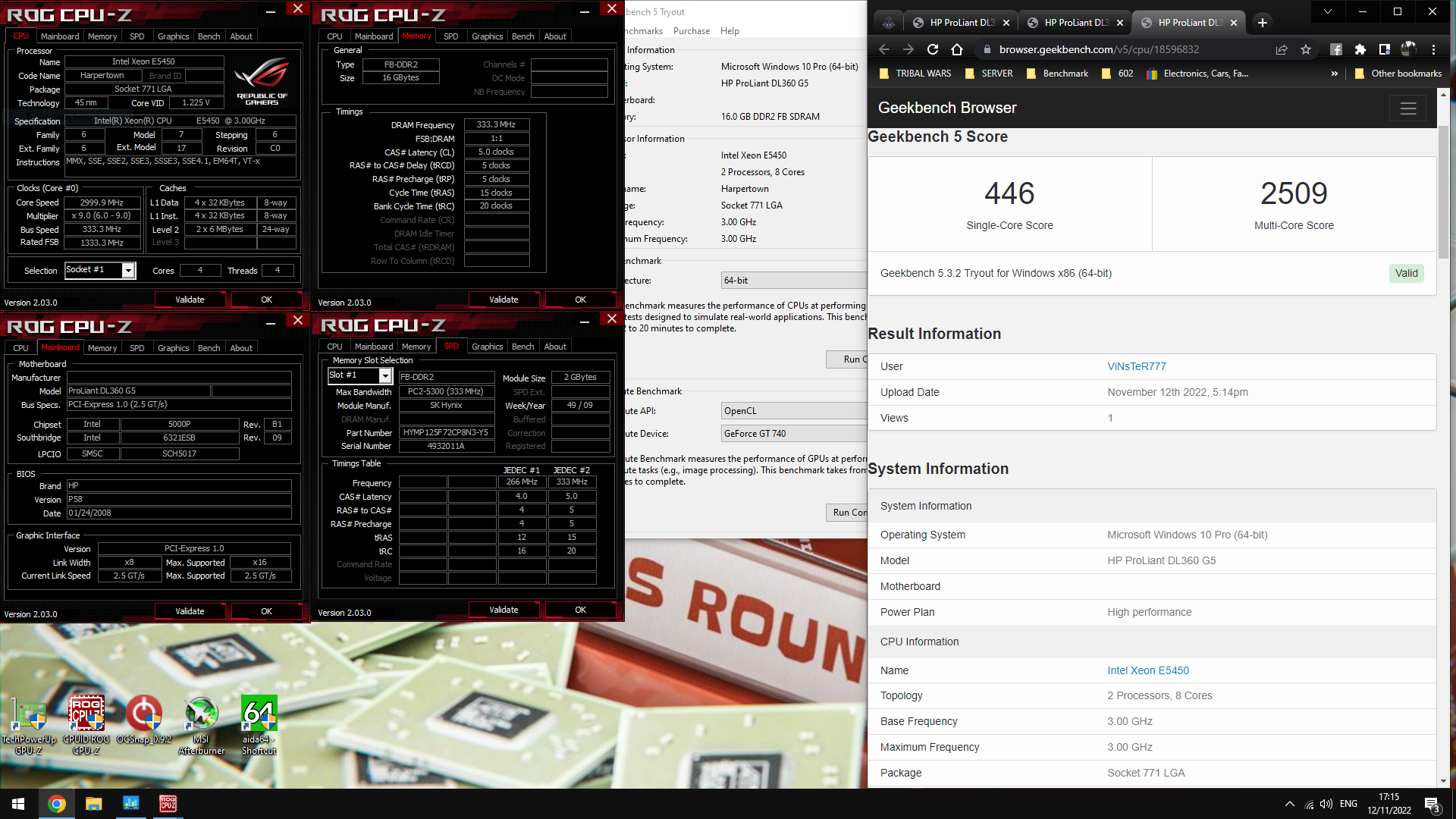Screen dimensions: 1456x819
Task: Open Chrome three-dot menu
Action: coord(1433,49)
